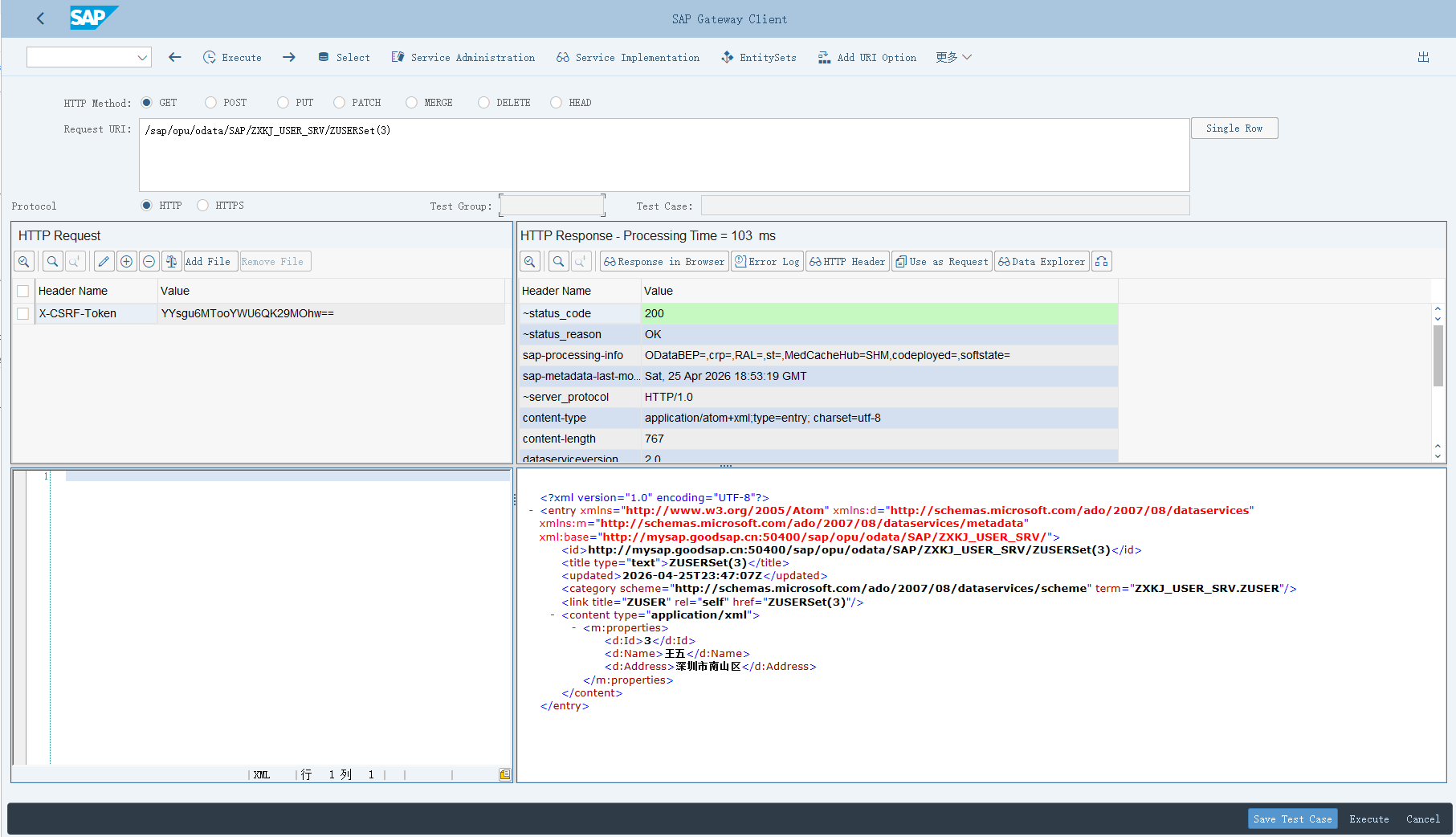Choose the HTTPS protocol radio button
1456x837 pixels.
pos(202,205)
